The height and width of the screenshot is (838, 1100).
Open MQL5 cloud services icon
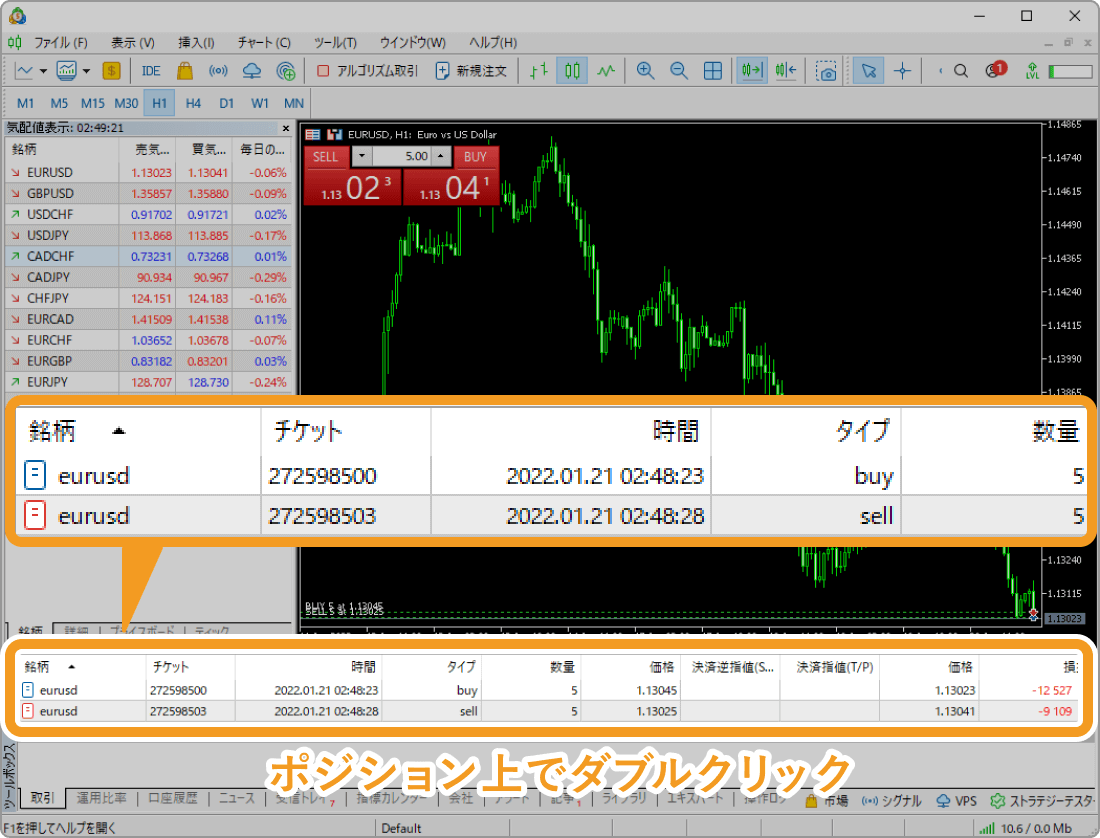pos(252,71)
